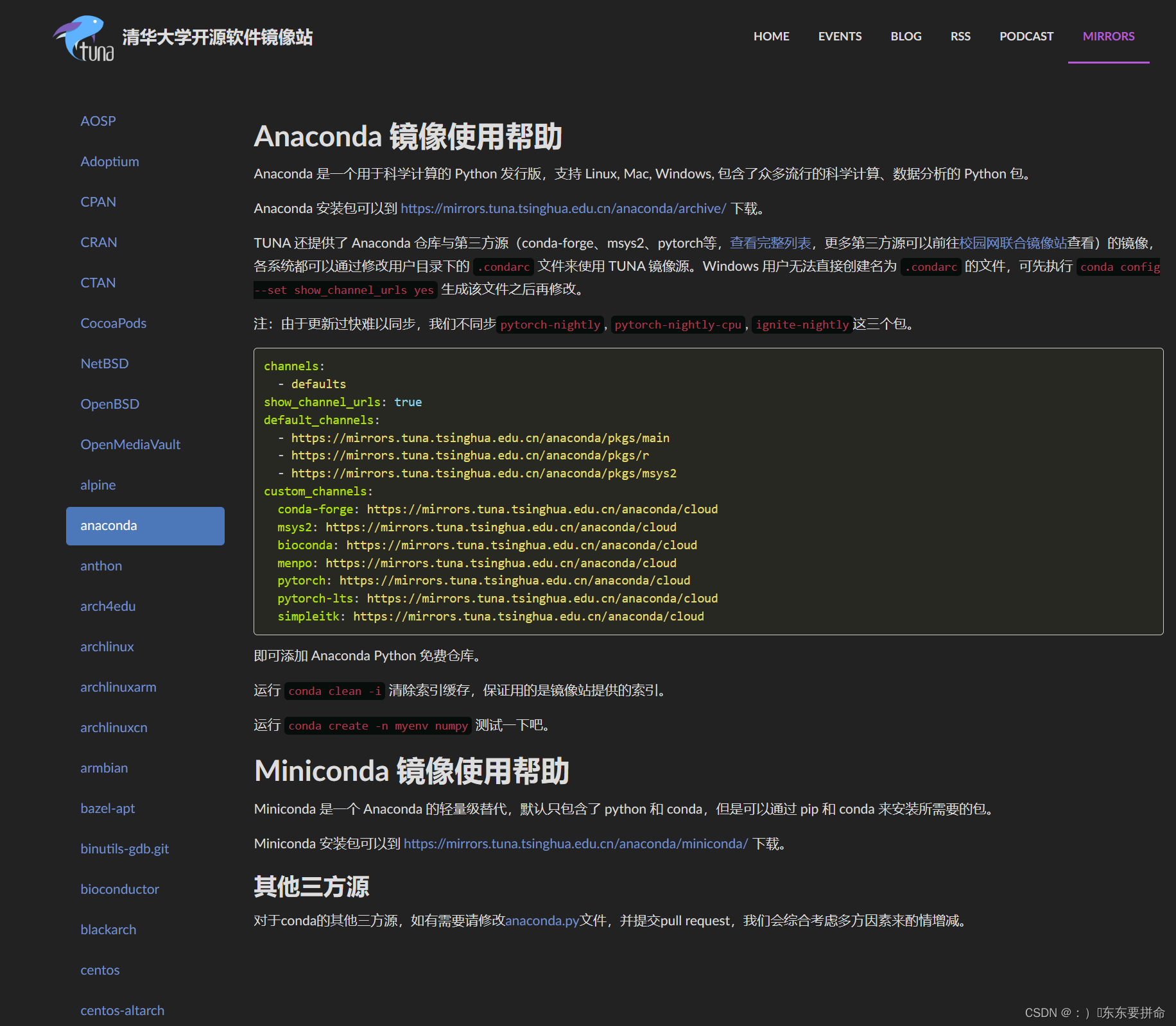The image size is (1176, 1026).
Task: Click the site title 清华大学开源软件镜像站
Action: (218, 37)
